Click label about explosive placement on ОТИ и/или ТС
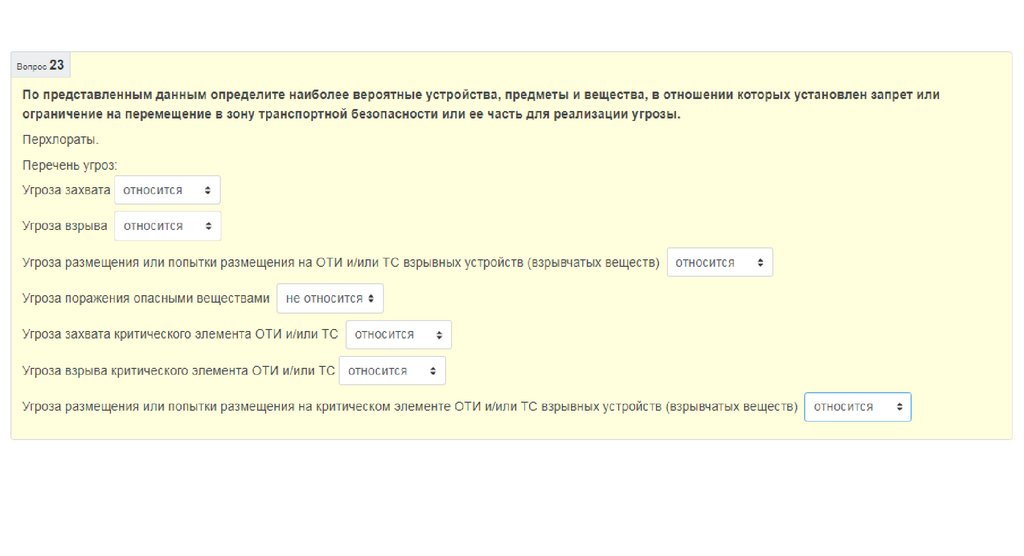Viewport: 1024px width, 556px height. 340,262
